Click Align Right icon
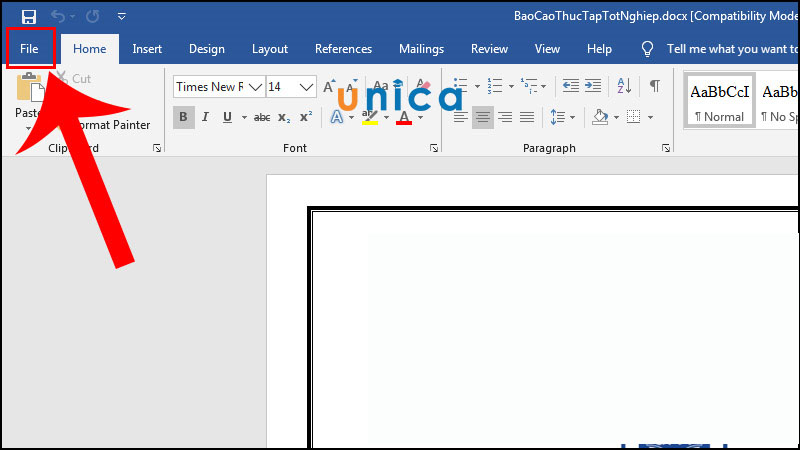800x450 pixels. pos(505,117)
